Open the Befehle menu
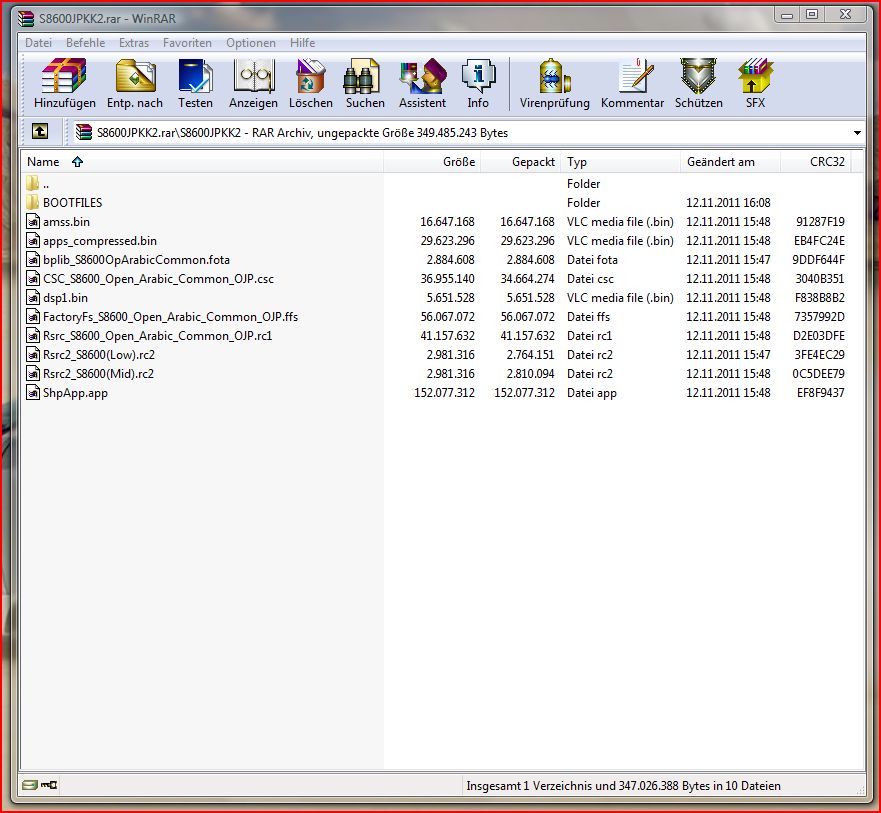Image resolution: width=881 pixels, height=813 pixels. coord(85,43)
